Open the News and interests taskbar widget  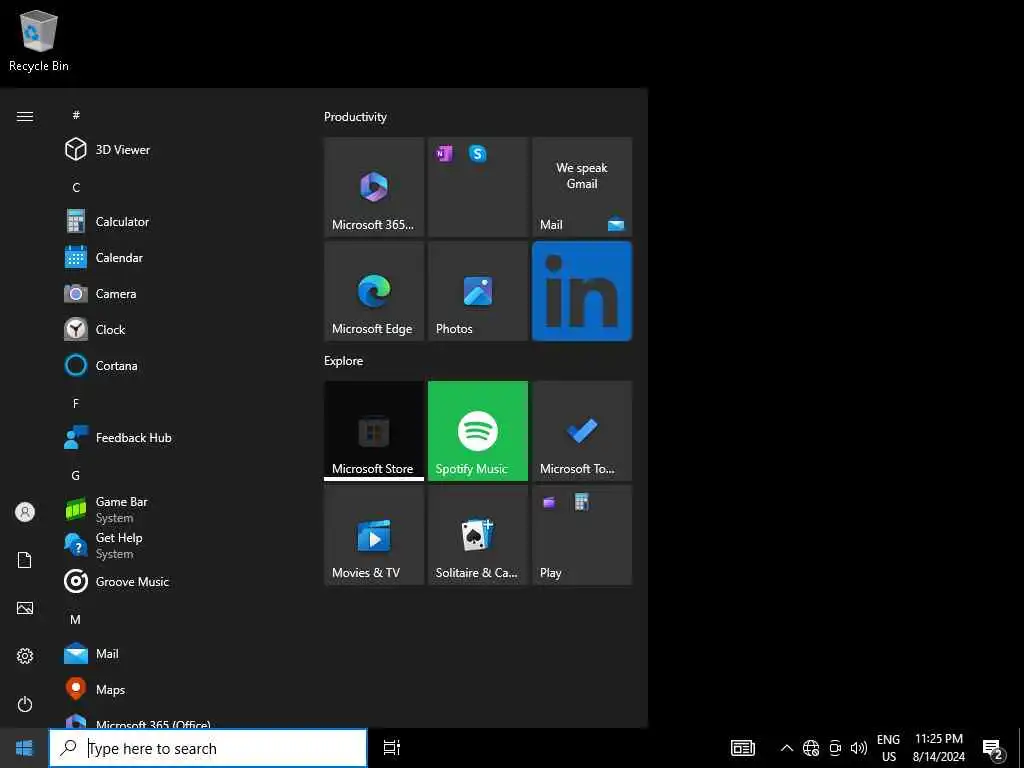coord(743,748)
